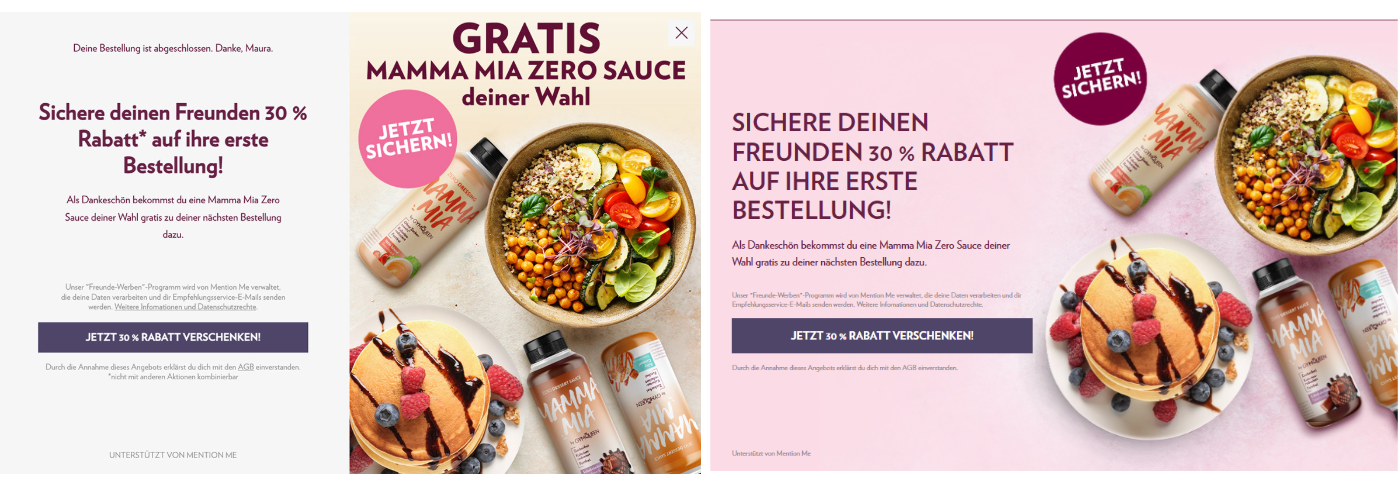Screen dimensions: 1398x485
Task: Open AGB terms text on pink banner
Action: tap(907, 368)
